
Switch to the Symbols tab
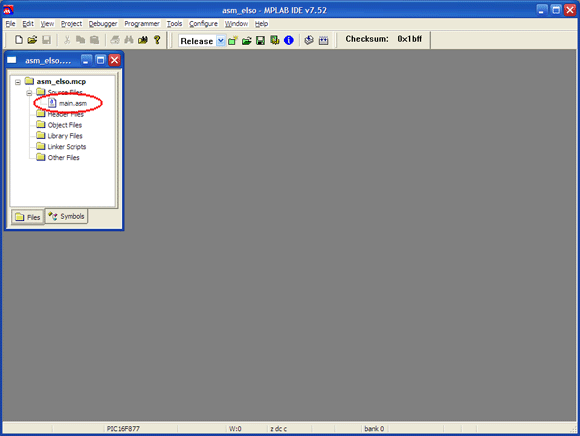tap(67, 216)
